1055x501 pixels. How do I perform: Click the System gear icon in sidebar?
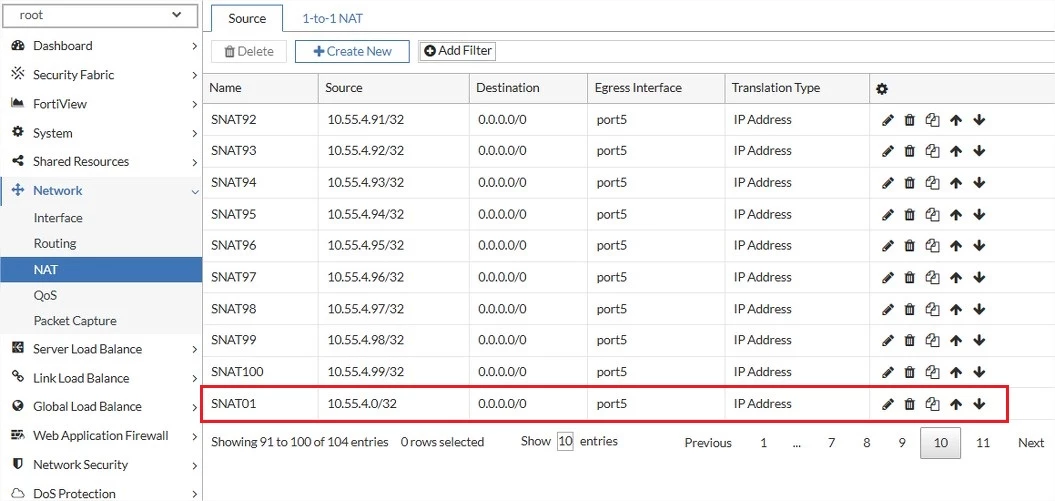[18, 132]
